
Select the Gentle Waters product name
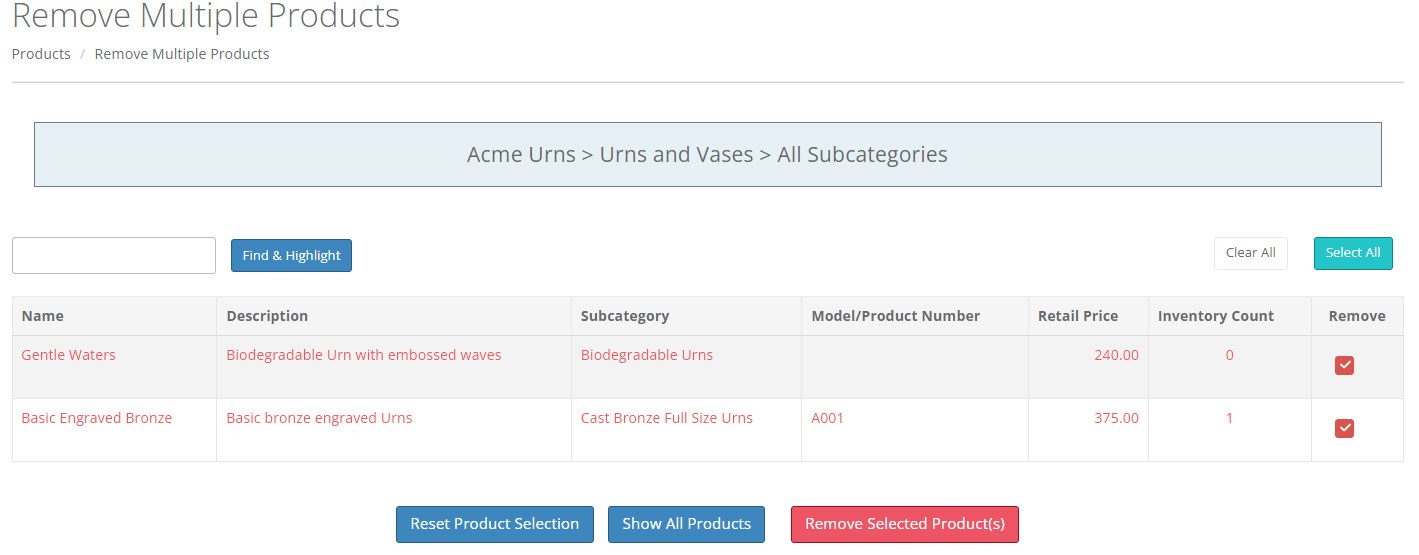click(68, 355)
